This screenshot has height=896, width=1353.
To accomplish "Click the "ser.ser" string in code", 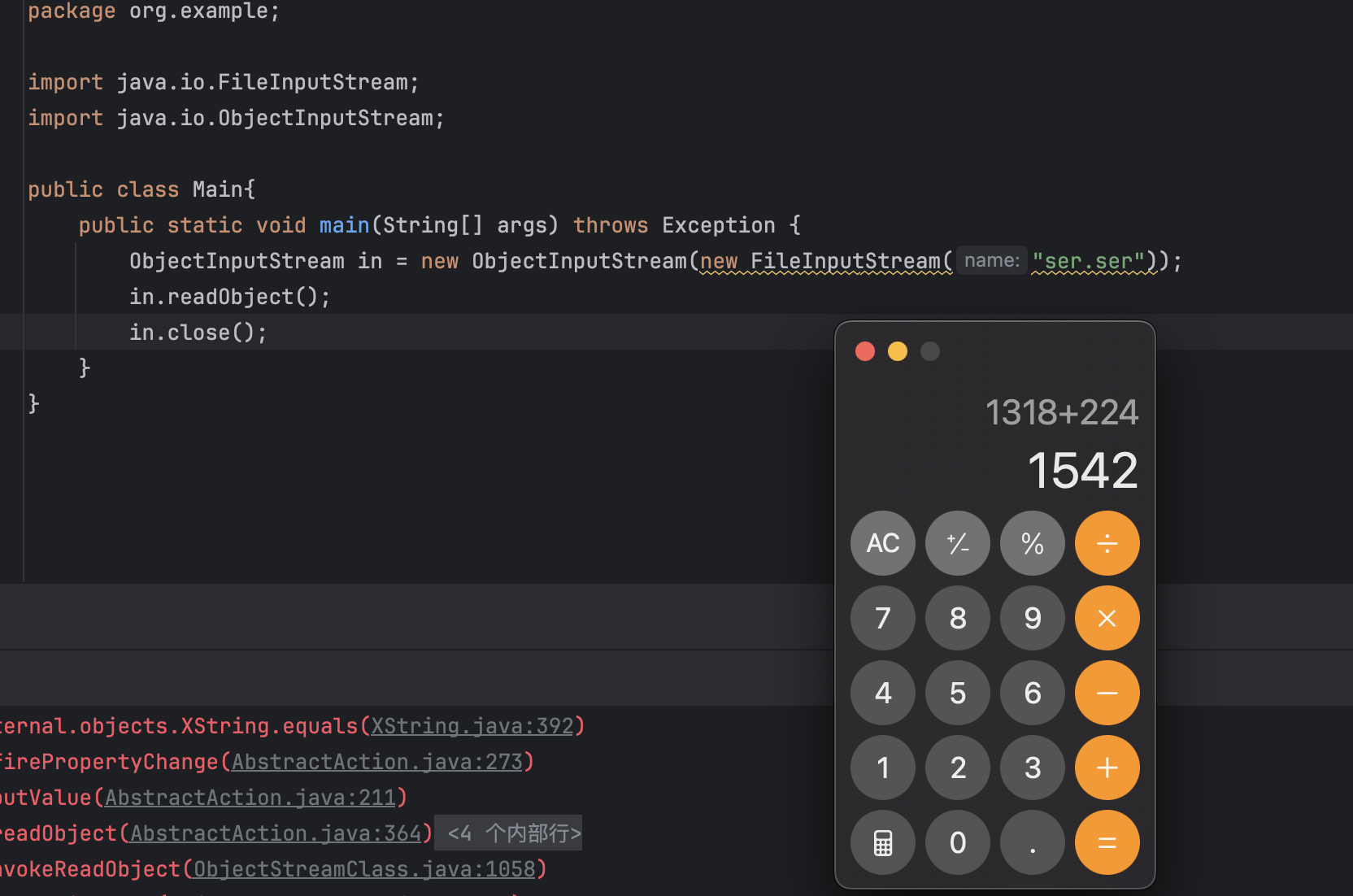I will [1088, 261].
